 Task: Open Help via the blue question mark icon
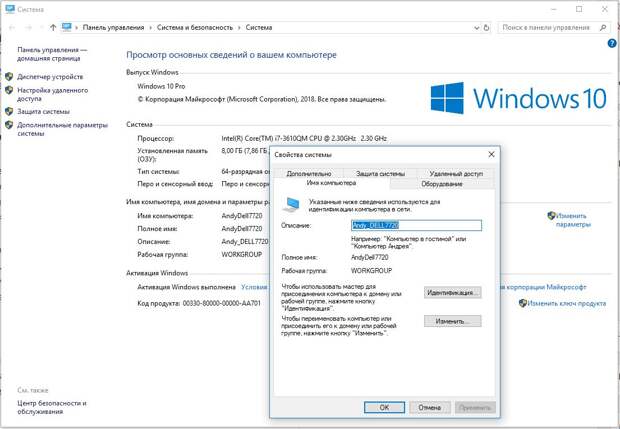tap(612, 43)
